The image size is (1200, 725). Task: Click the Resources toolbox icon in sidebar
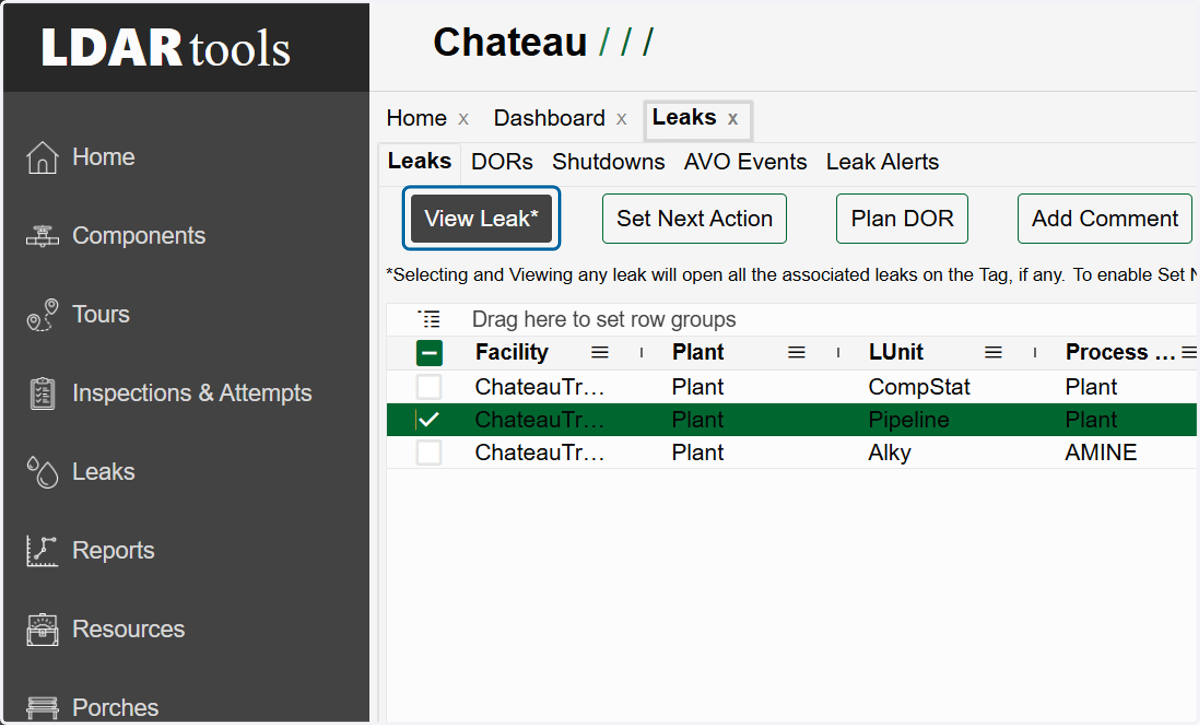click(42, 629)
